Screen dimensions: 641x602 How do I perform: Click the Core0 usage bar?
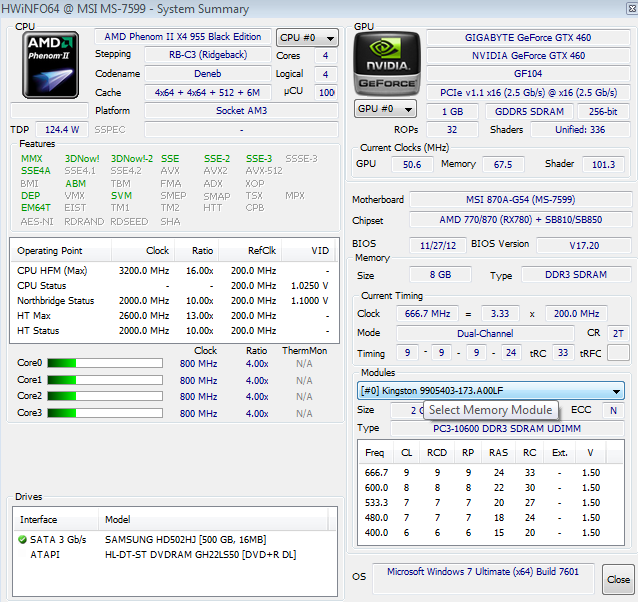(105, 363)
